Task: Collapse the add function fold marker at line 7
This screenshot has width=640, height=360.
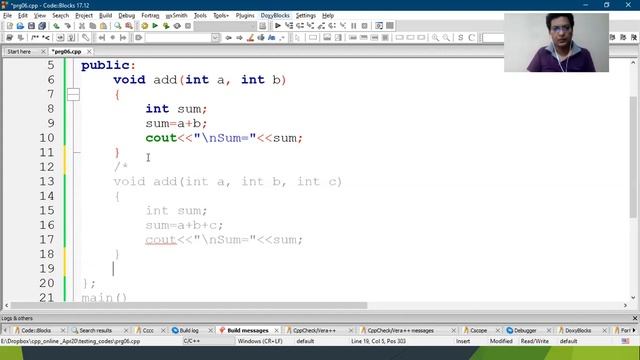Action: 73,95
